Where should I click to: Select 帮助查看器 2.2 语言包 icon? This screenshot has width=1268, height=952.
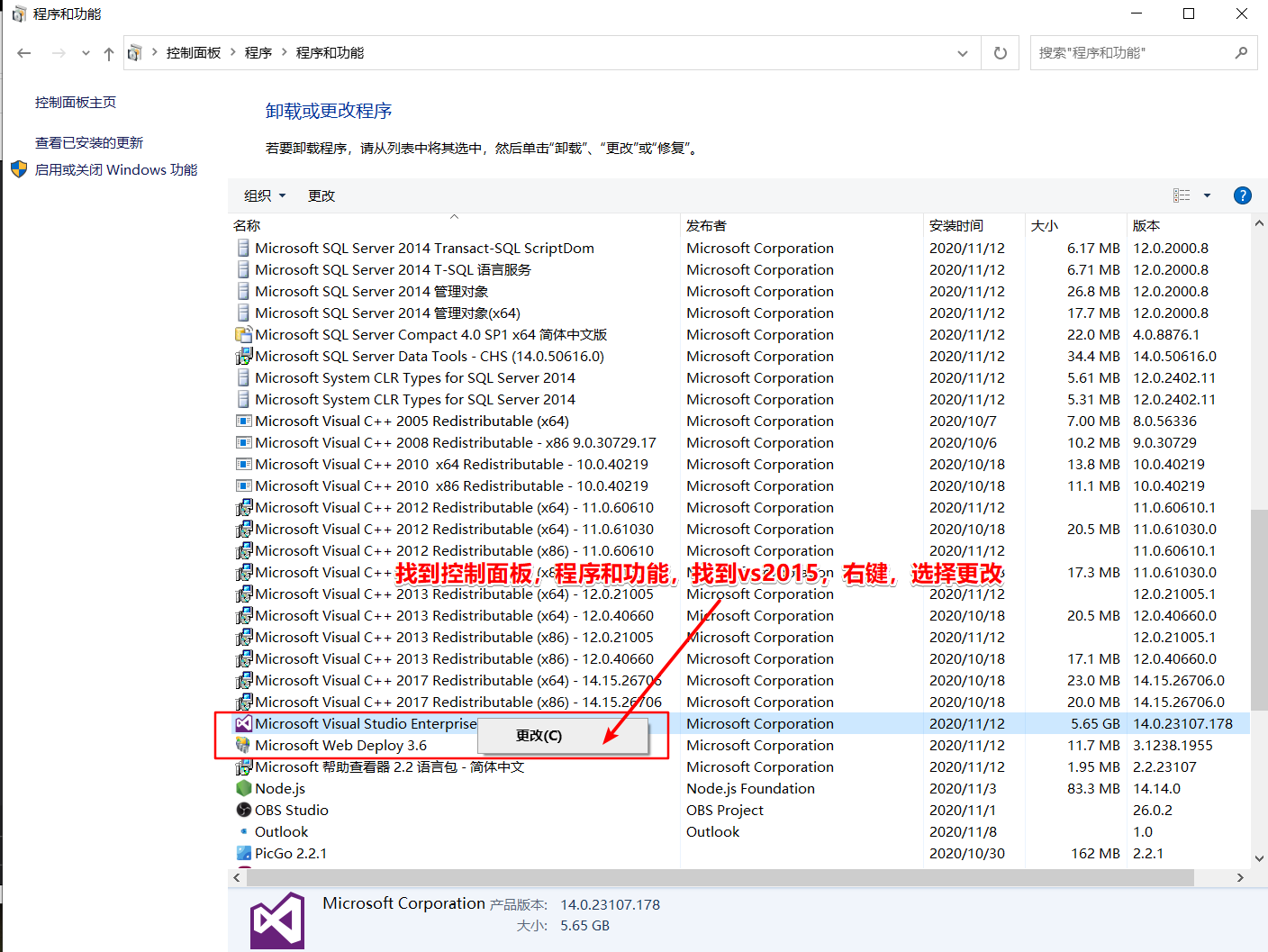click(243, 767)
